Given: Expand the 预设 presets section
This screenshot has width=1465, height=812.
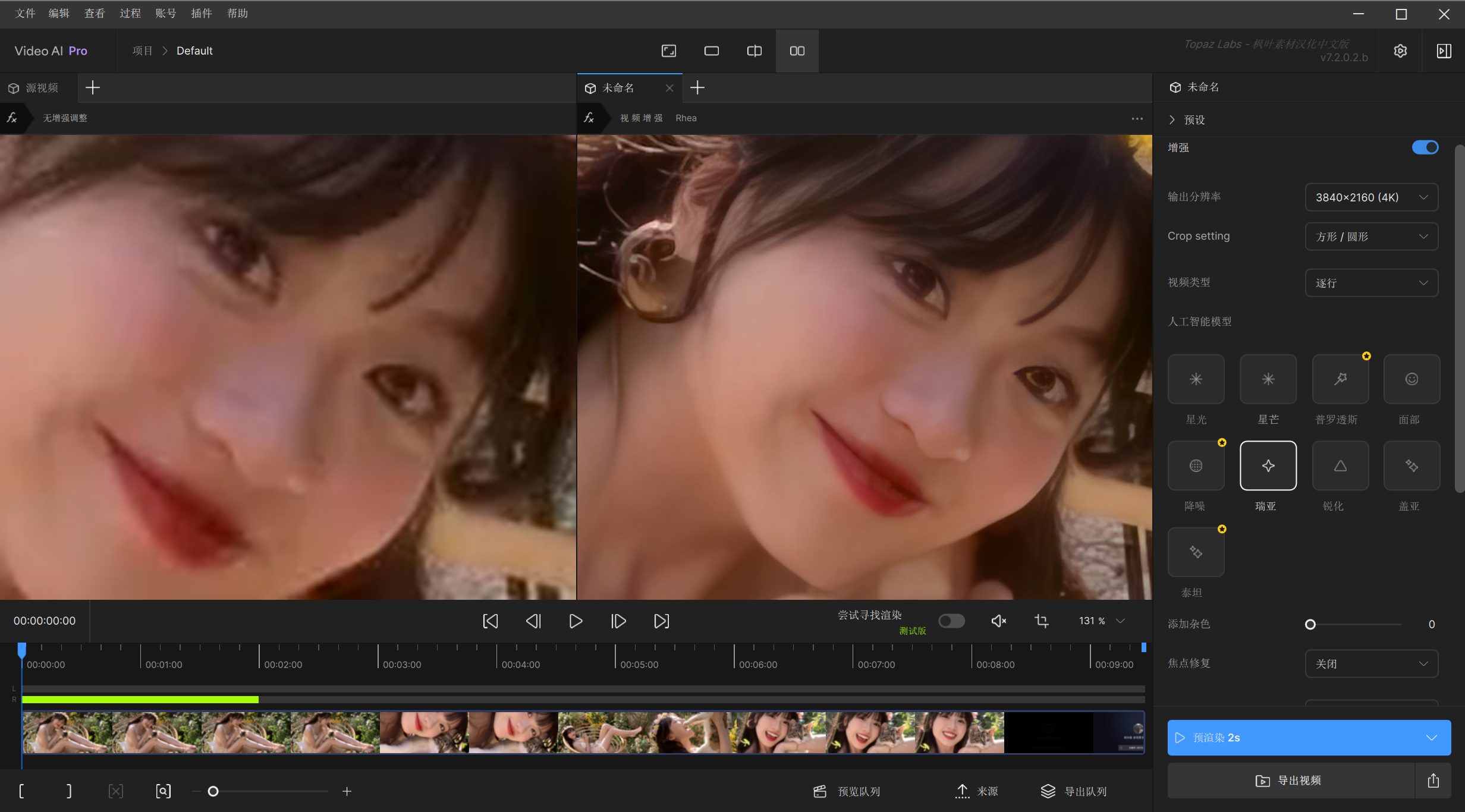Looking at the screenshot, I should tap(1187, 120).
